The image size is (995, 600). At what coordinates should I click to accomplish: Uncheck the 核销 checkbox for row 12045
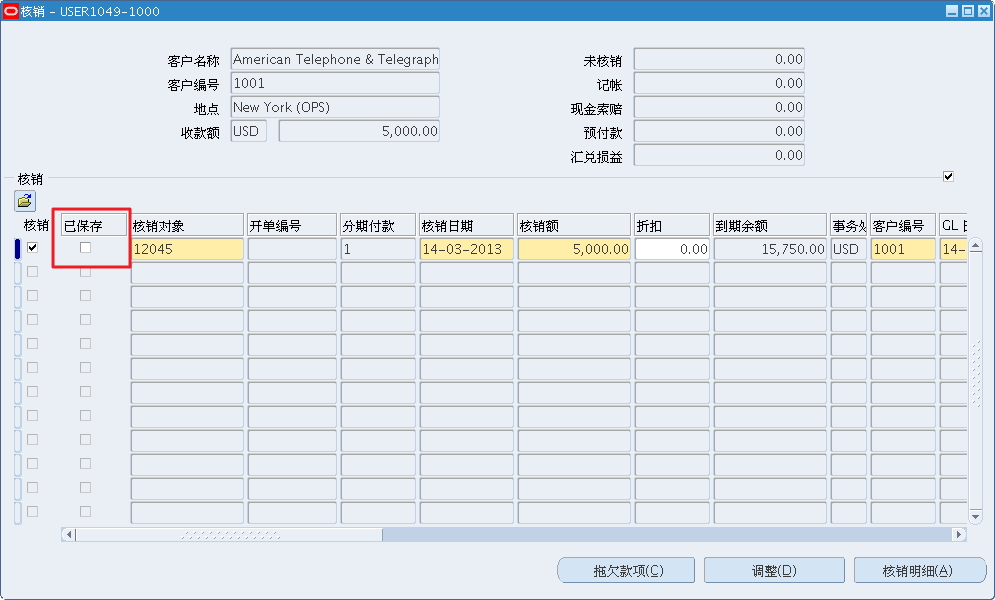[x=32, y=248]
